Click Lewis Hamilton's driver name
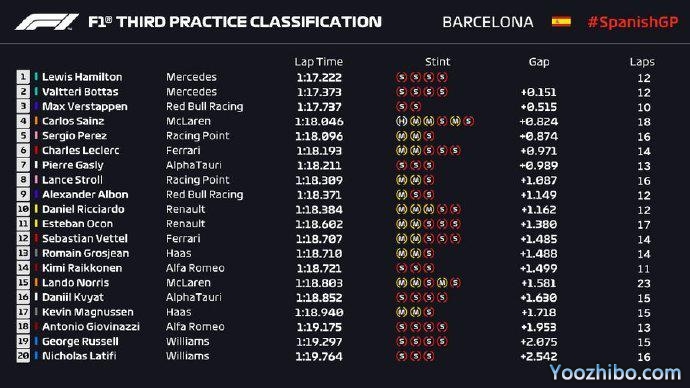 coord(82,77)
